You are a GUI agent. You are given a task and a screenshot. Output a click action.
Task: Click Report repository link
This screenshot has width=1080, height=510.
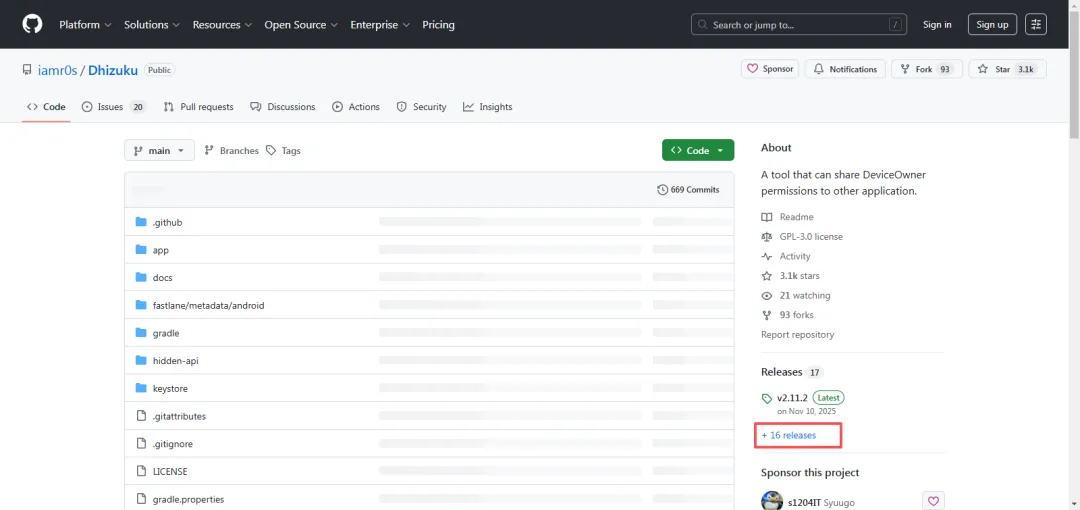798,335
